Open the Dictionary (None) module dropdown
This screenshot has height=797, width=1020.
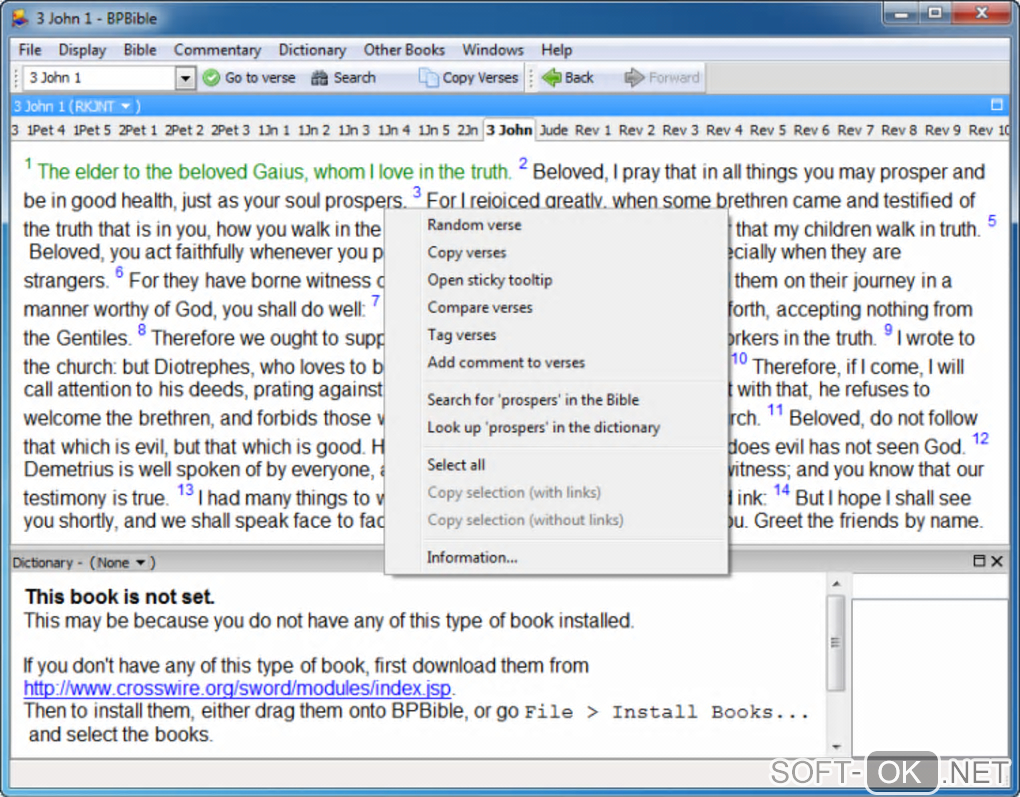click(x=141, y=562)
